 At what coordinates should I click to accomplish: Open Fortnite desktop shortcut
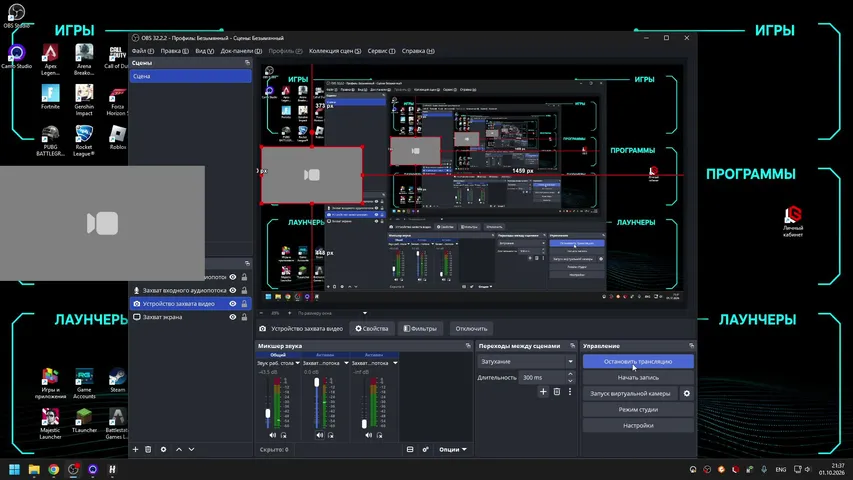(50, 97)
